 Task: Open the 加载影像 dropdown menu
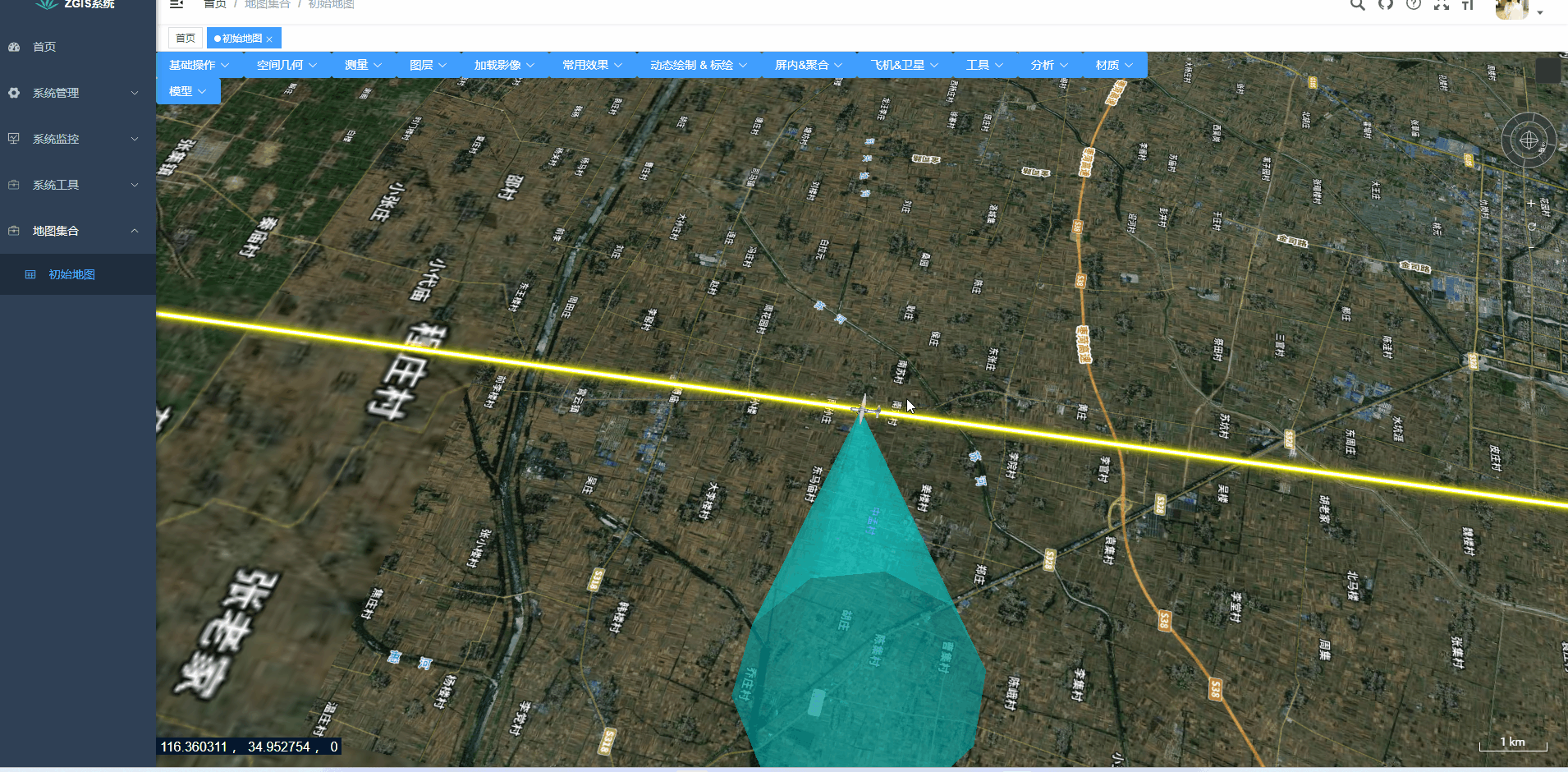coord(505,65)
